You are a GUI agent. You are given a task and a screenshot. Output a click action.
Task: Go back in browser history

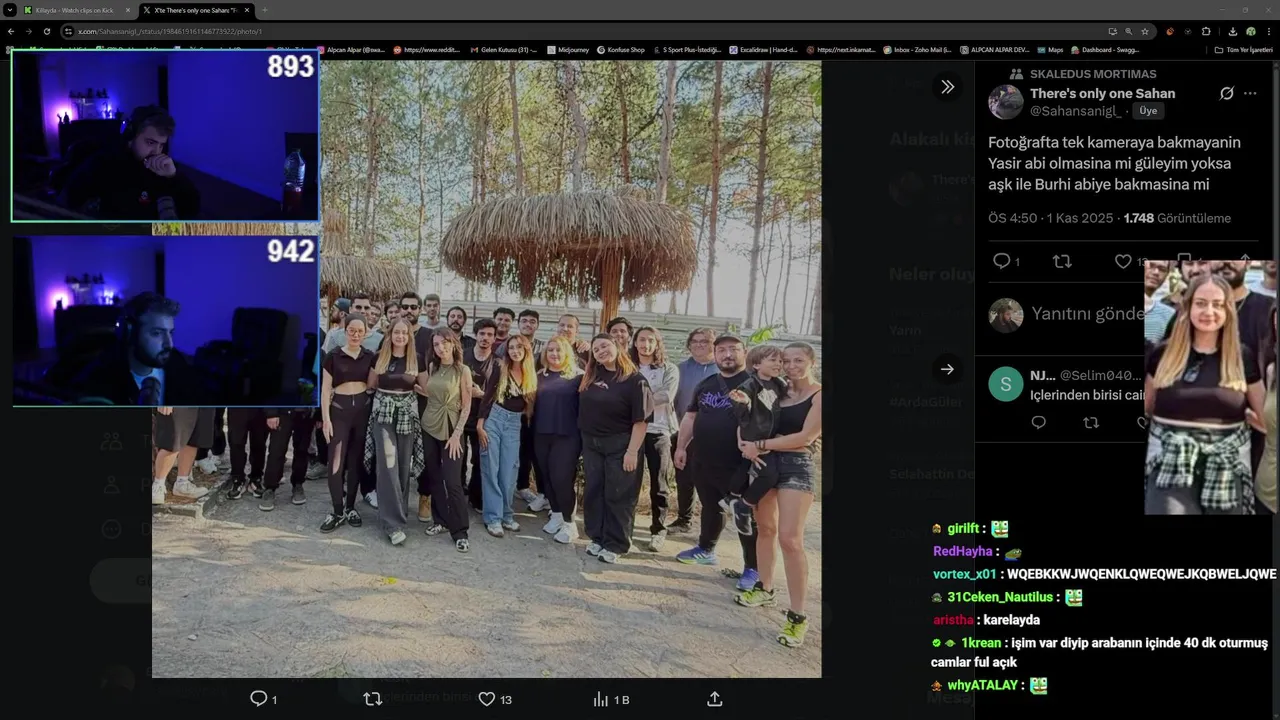pyautogui.click(x=11, y=31)
